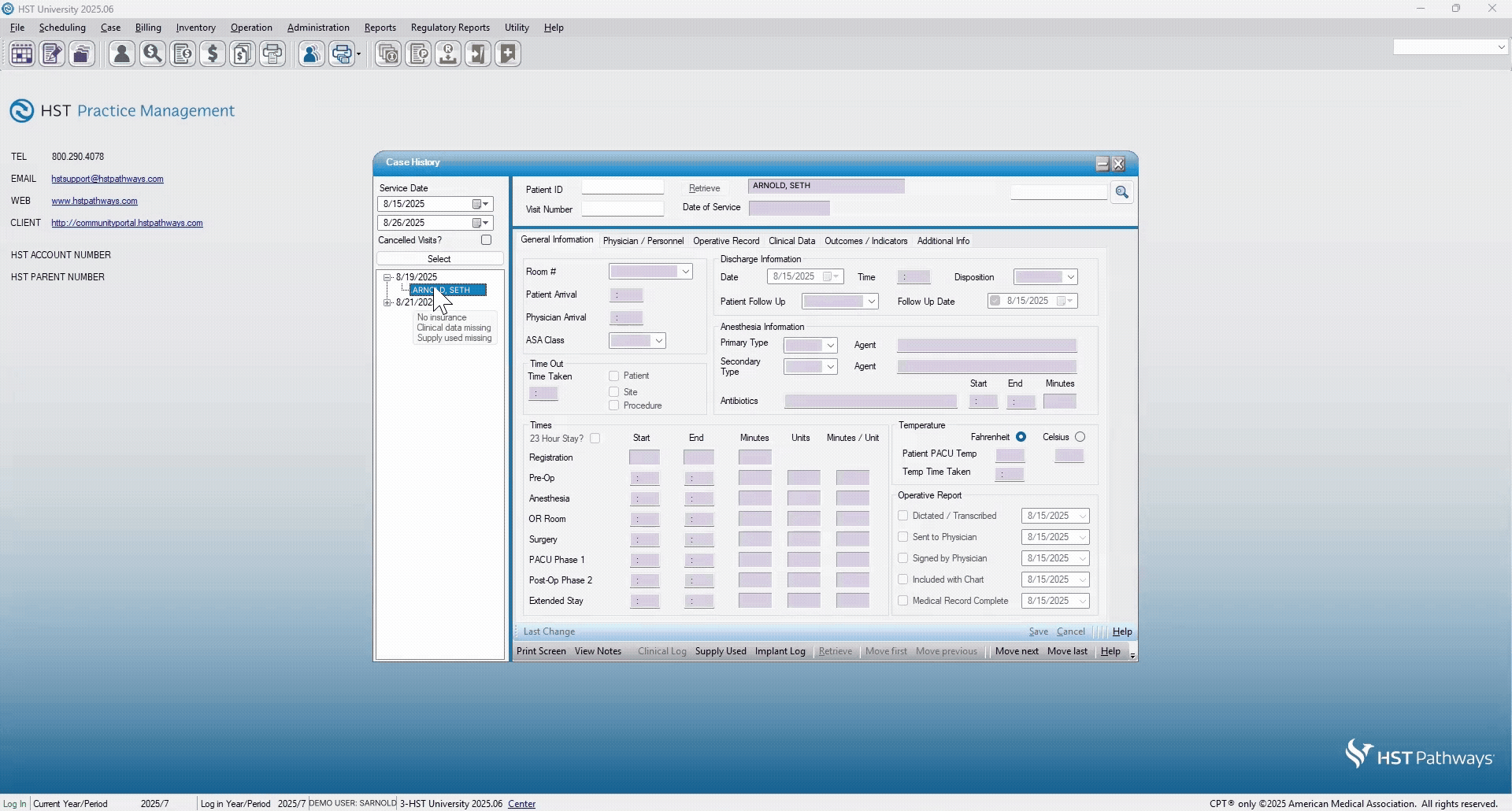Open the Follow Up Date calendar picker
This screenshot has height=811, width=1512.
[x=1065, y=301]
